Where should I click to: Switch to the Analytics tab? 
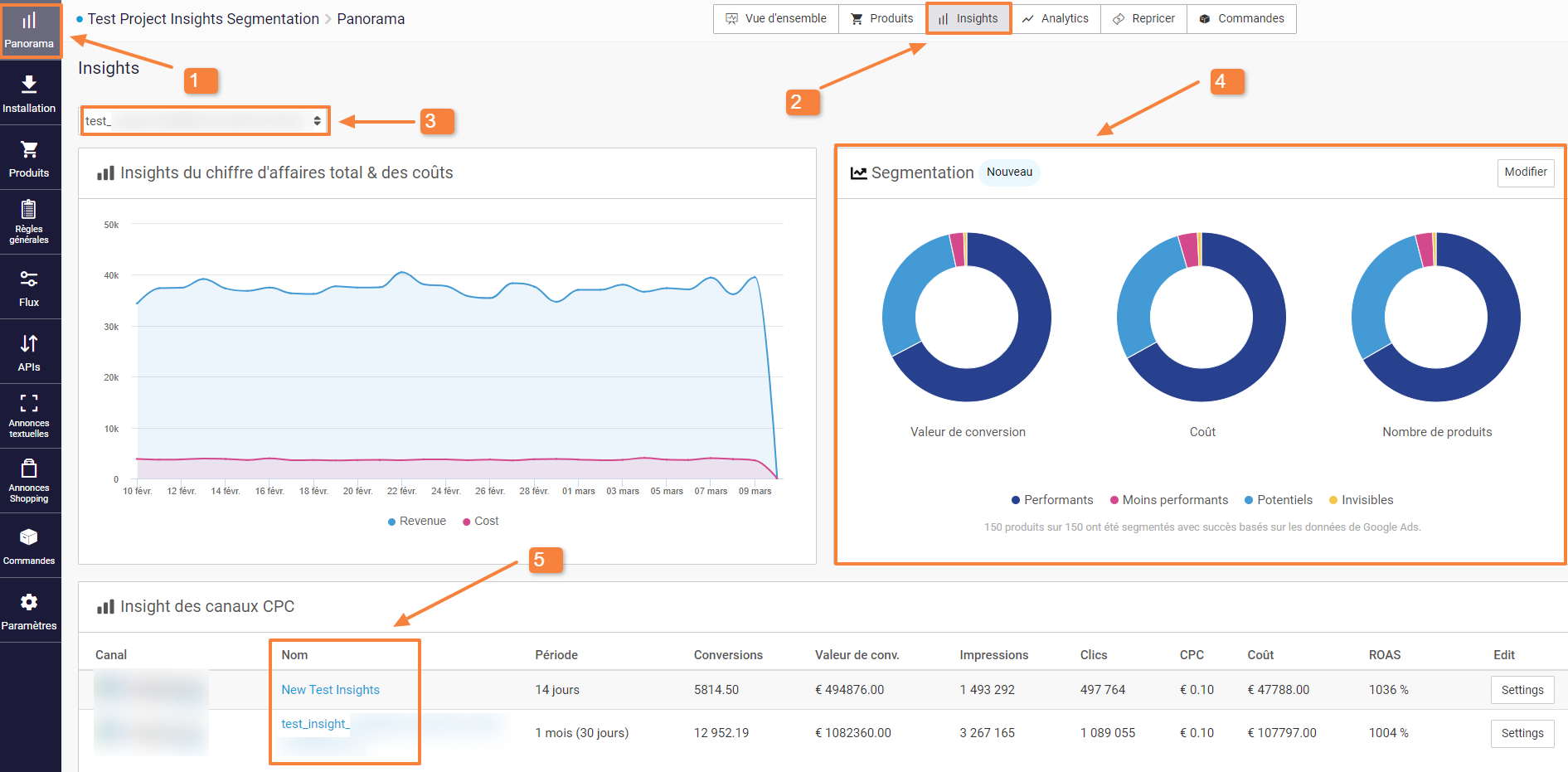(1056, 18)
